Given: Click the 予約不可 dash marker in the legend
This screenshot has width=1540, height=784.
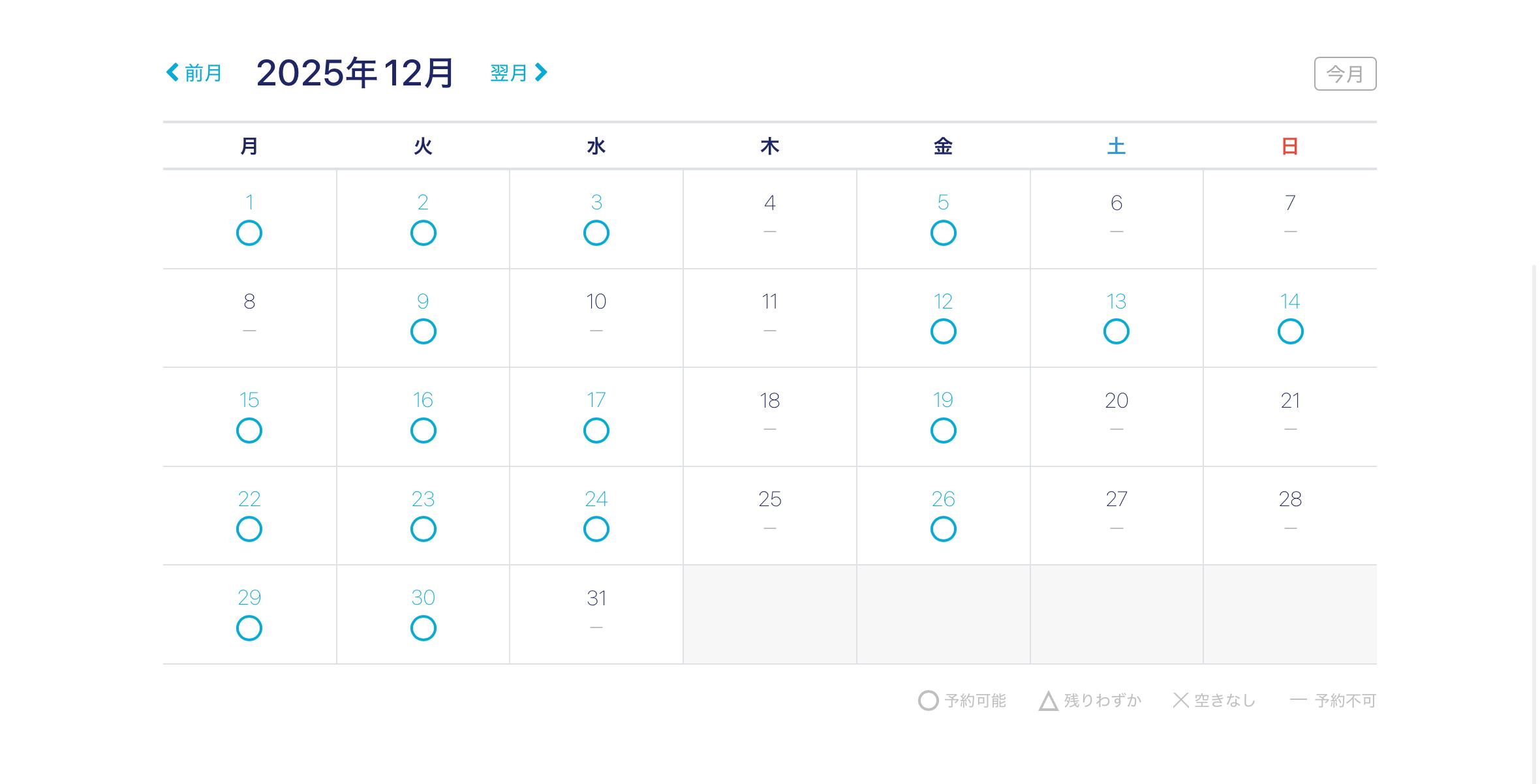Looking at the screenshot, I should pyautogui.click(x=1299, y=700).
